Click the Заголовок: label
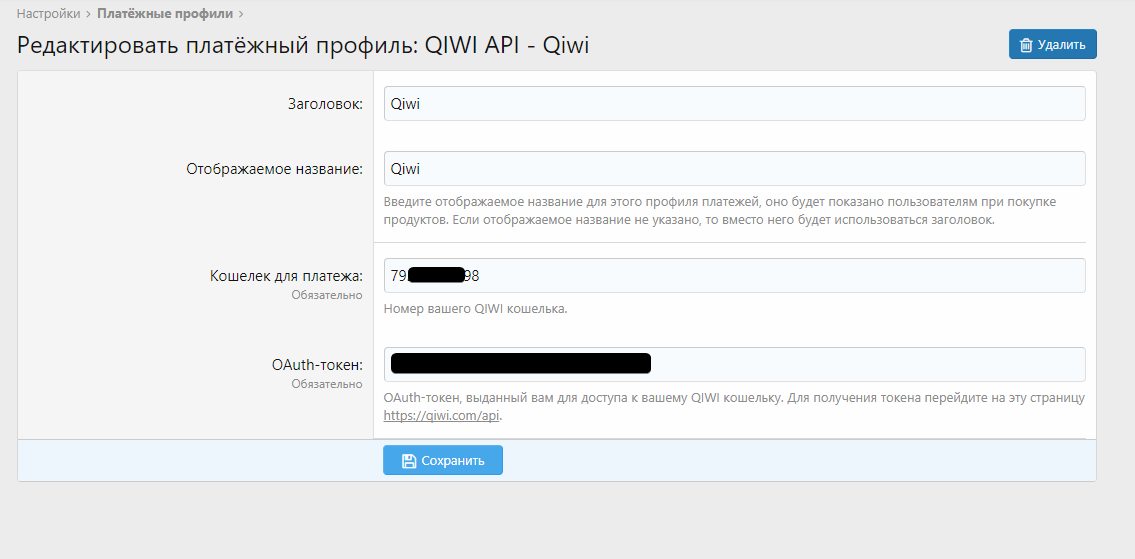Image resolution: width=1135 pixels, height=559 pixels. click(325, 104)
